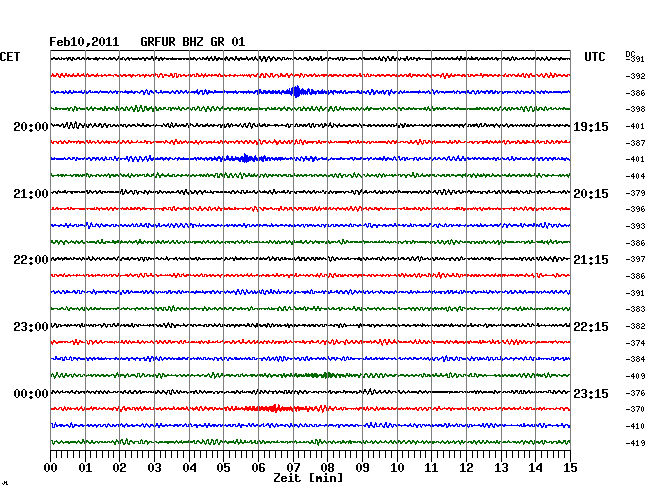The width and height of the screenshot is (650, 494).
Task: Select the 21:00 CET time label
Action: (x=31, y=194)
